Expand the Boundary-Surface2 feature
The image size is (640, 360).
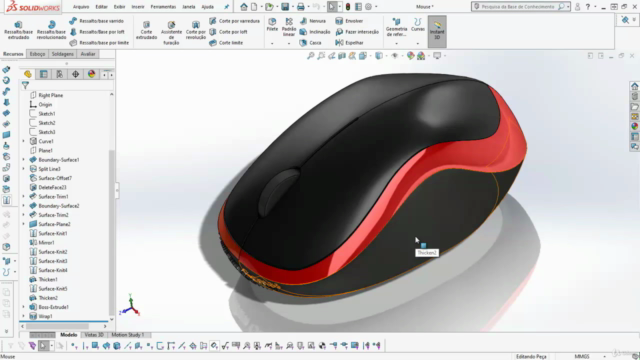(23, 206)
